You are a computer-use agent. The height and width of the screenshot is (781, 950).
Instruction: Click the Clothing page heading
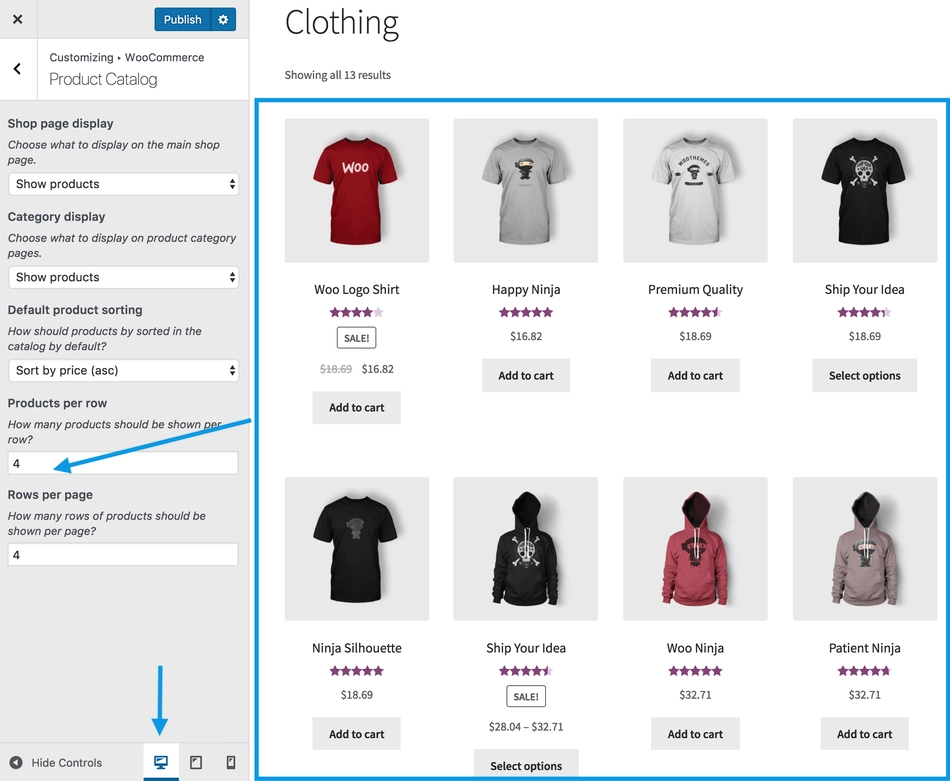coord(342,23)
